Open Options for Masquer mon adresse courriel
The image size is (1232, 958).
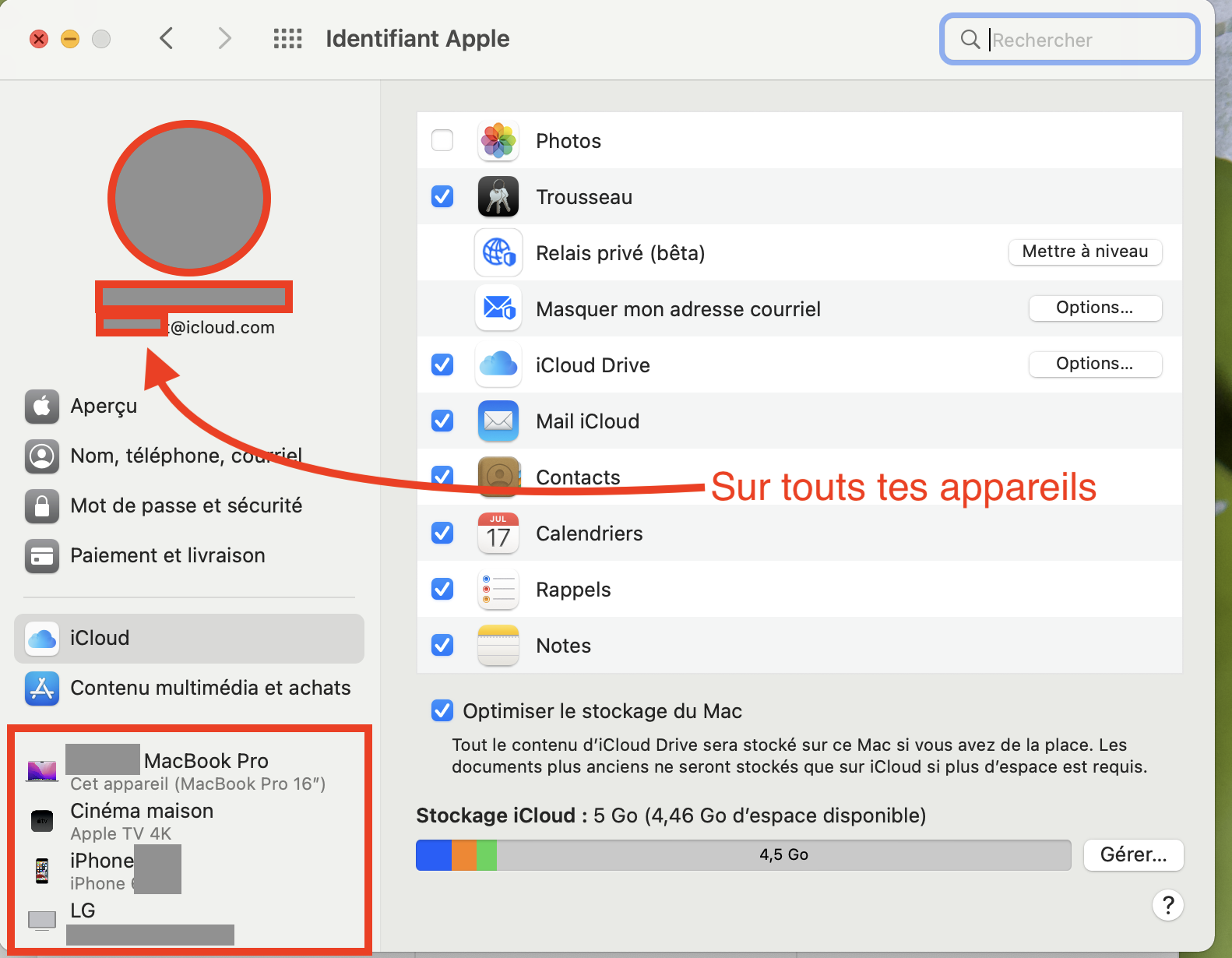pos(1095,308)
